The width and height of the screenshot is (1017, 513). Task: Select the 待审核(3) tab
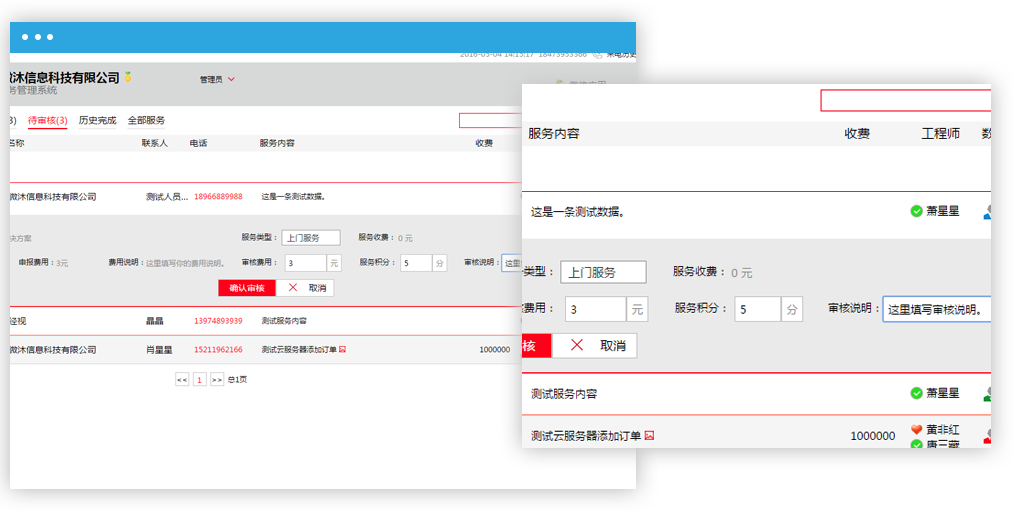click(x=47, y=120)
